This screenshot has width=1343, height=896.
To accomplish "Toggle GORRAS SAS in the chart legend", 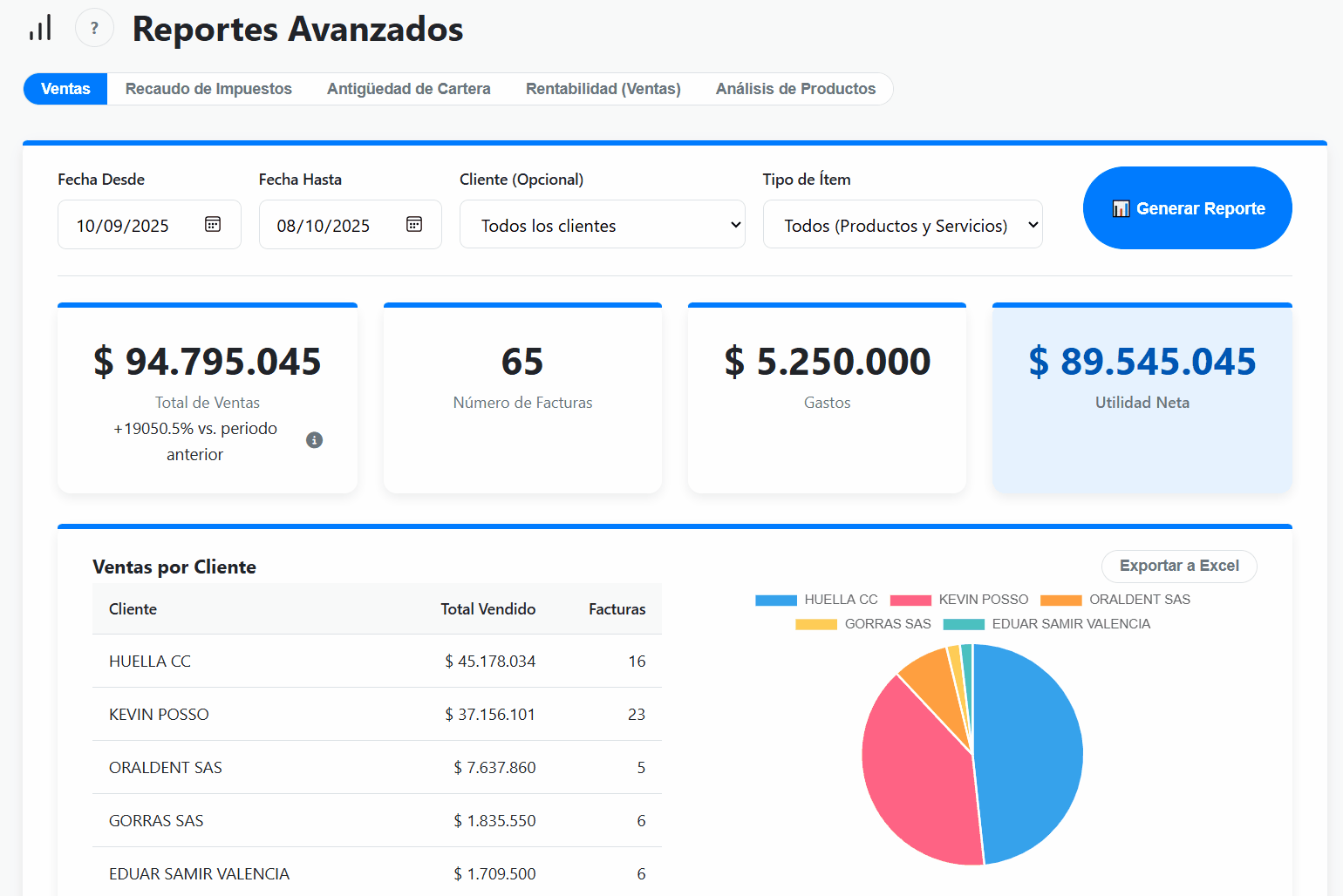I will pos(815,624).
